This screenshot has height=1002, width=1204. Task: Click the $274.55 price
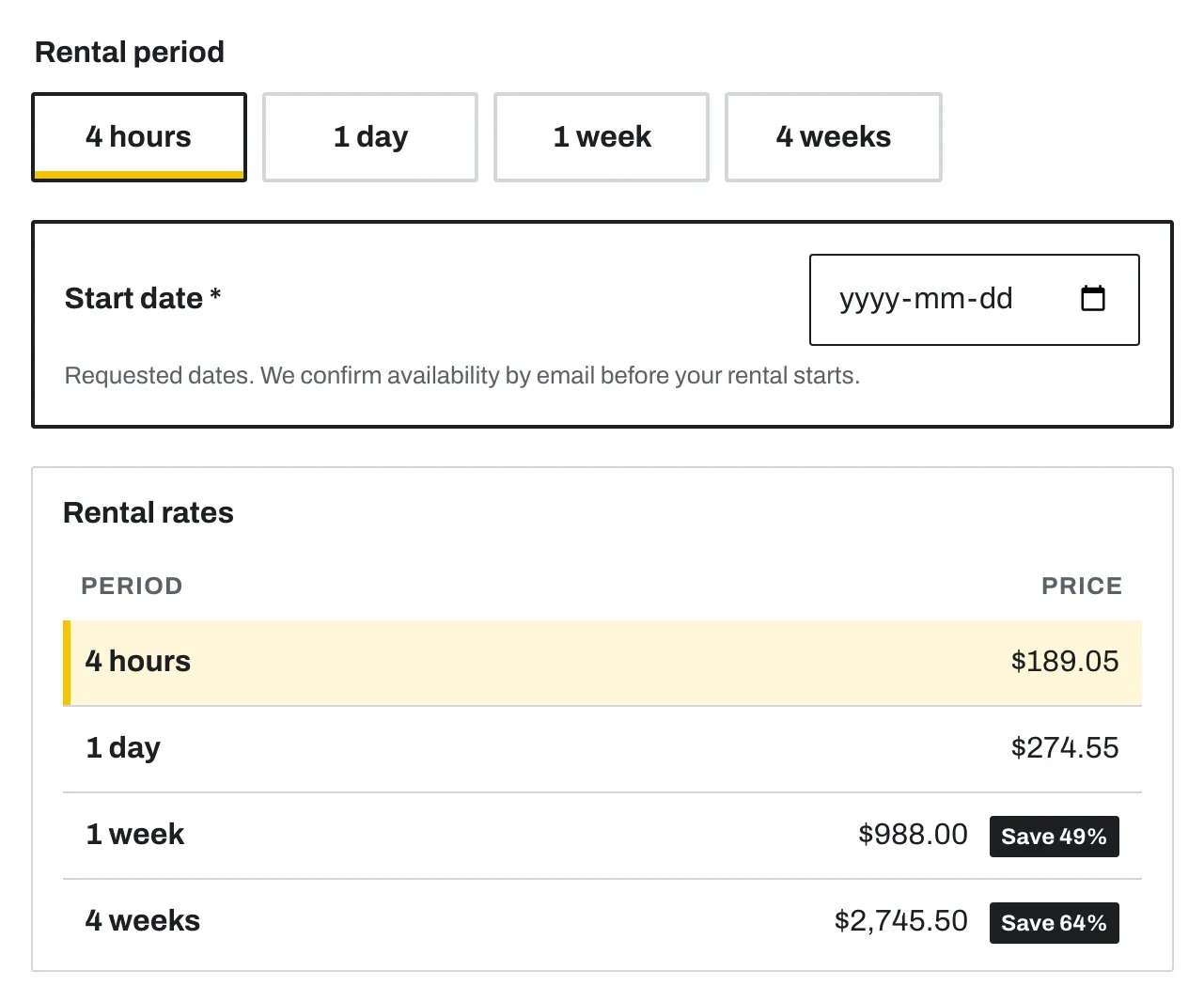1065,748
